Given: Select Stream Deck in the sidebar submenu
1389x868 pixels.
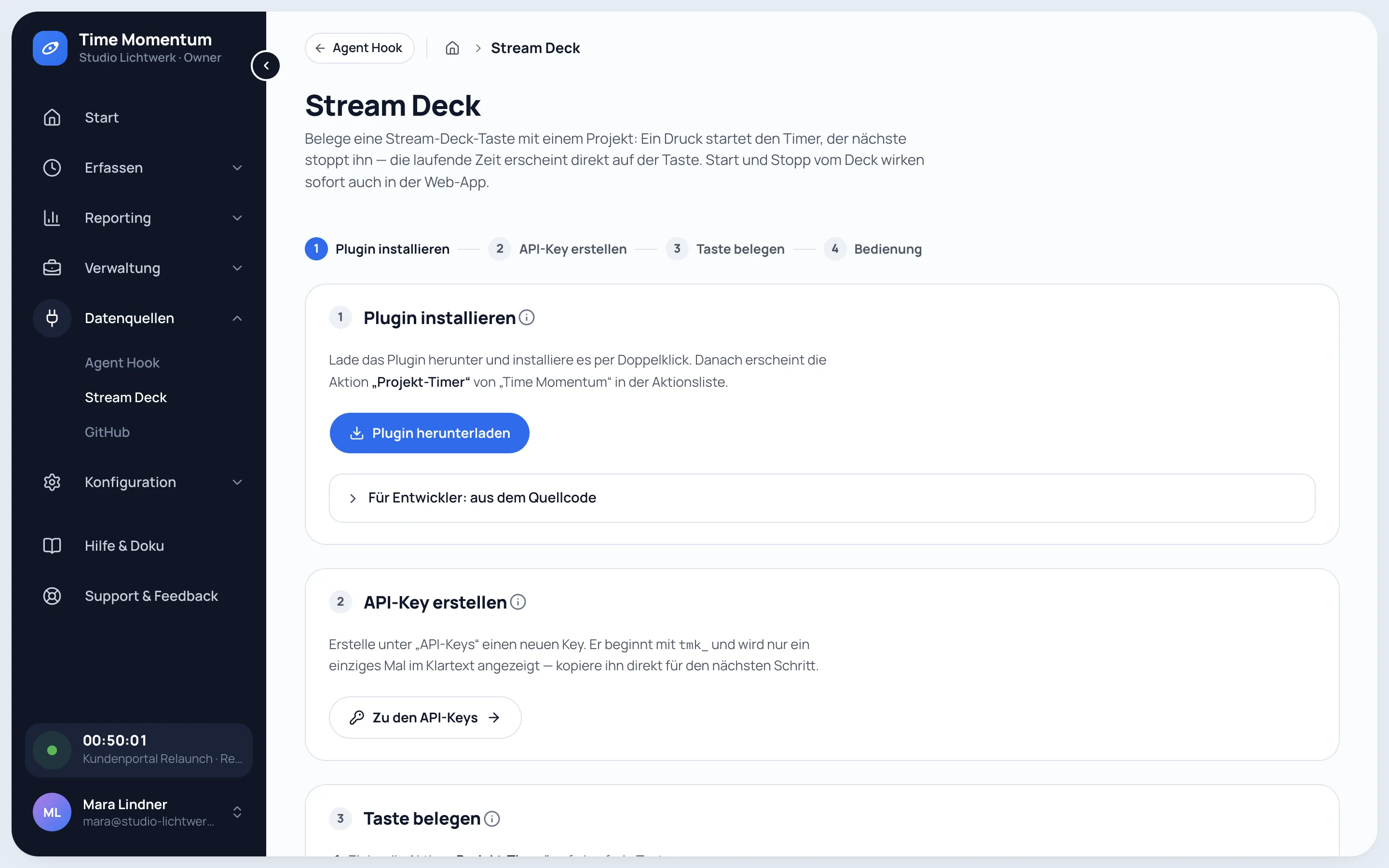Looking at the screenshot, I should pos(126,397).
